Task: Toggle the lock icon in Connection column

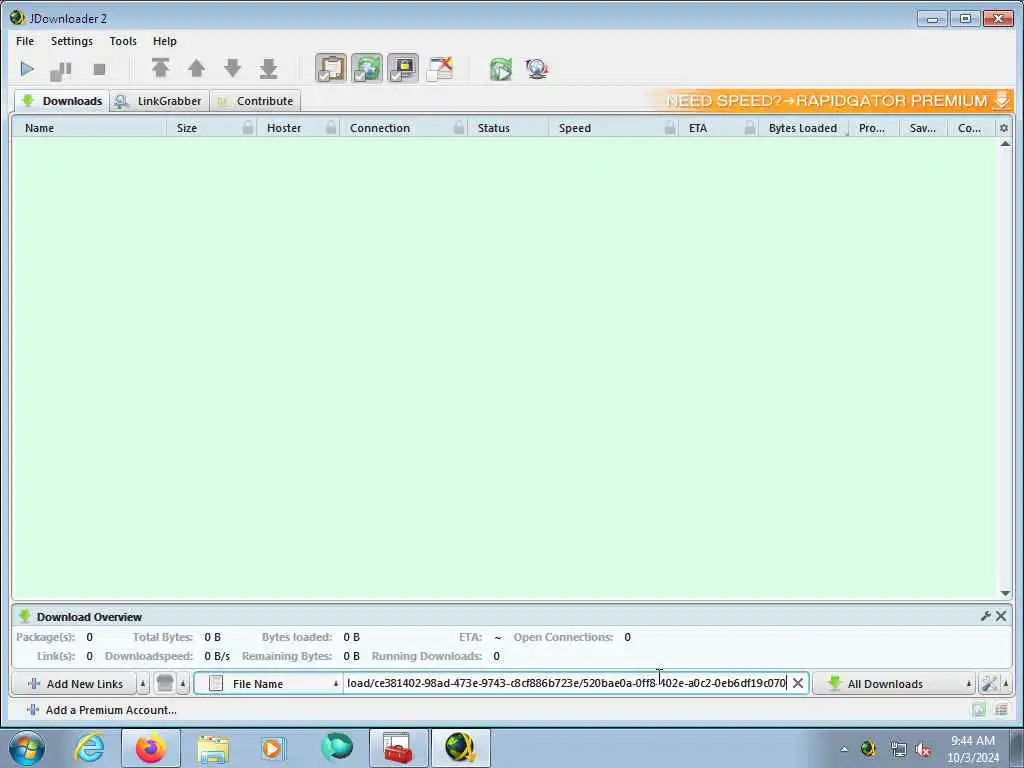Action: (x=459, y=128)
